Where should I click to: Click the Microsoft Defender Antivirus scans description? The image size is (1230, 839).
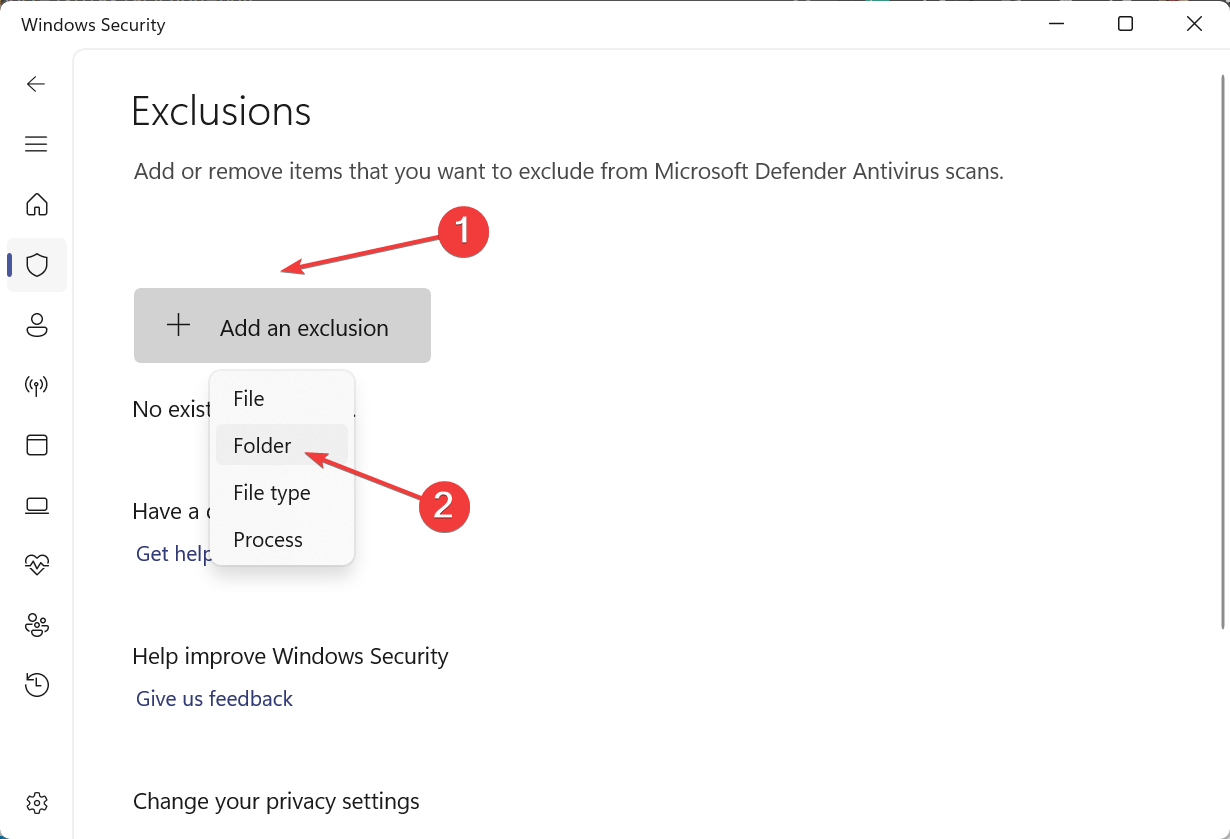569,171
